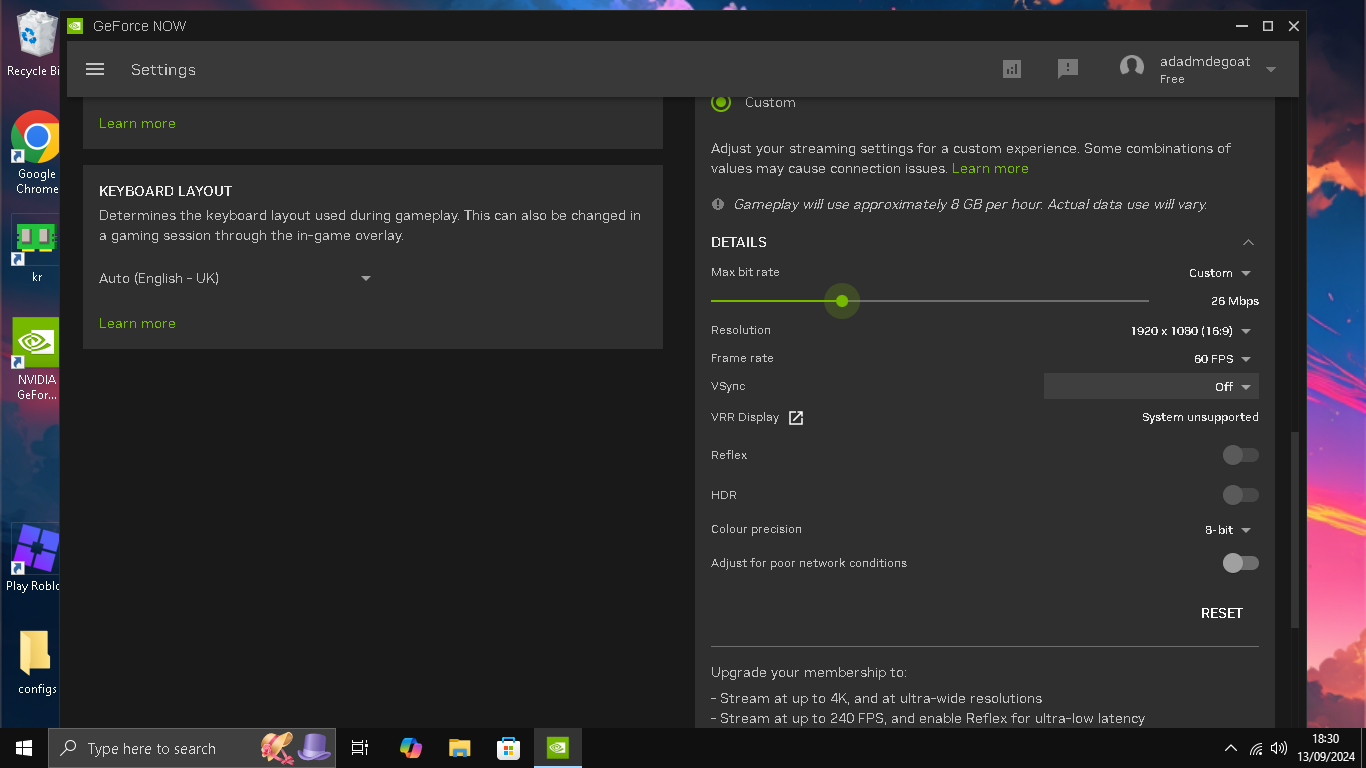Viewport: 1366px width, 768px height.
Task: Open Learn more link above Keyboard Layout
Action: 137,123
